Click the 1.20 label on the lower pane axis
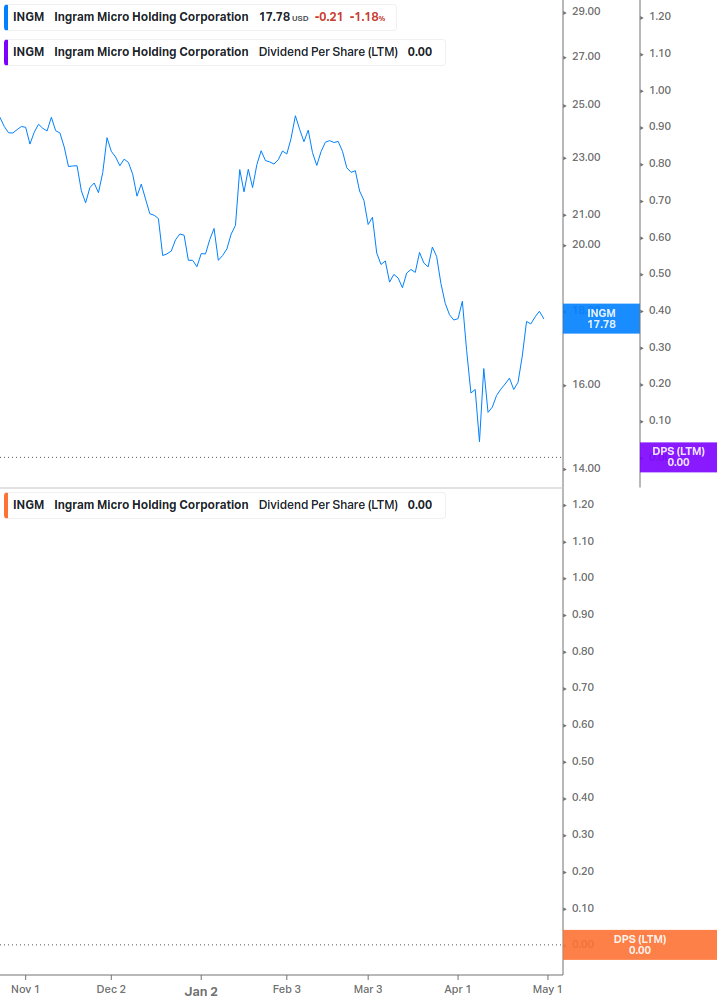Viewport: 717px width, 1005px height. [583, 504]
